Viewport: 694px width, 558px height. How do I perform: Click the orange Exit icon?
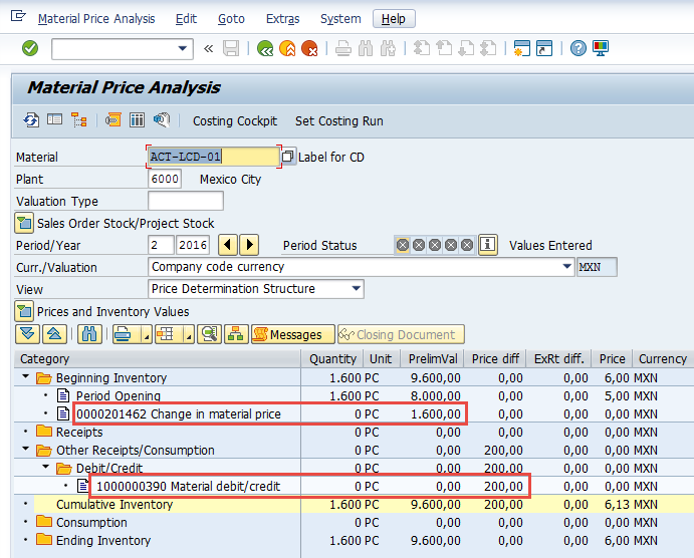click(287, 48)
